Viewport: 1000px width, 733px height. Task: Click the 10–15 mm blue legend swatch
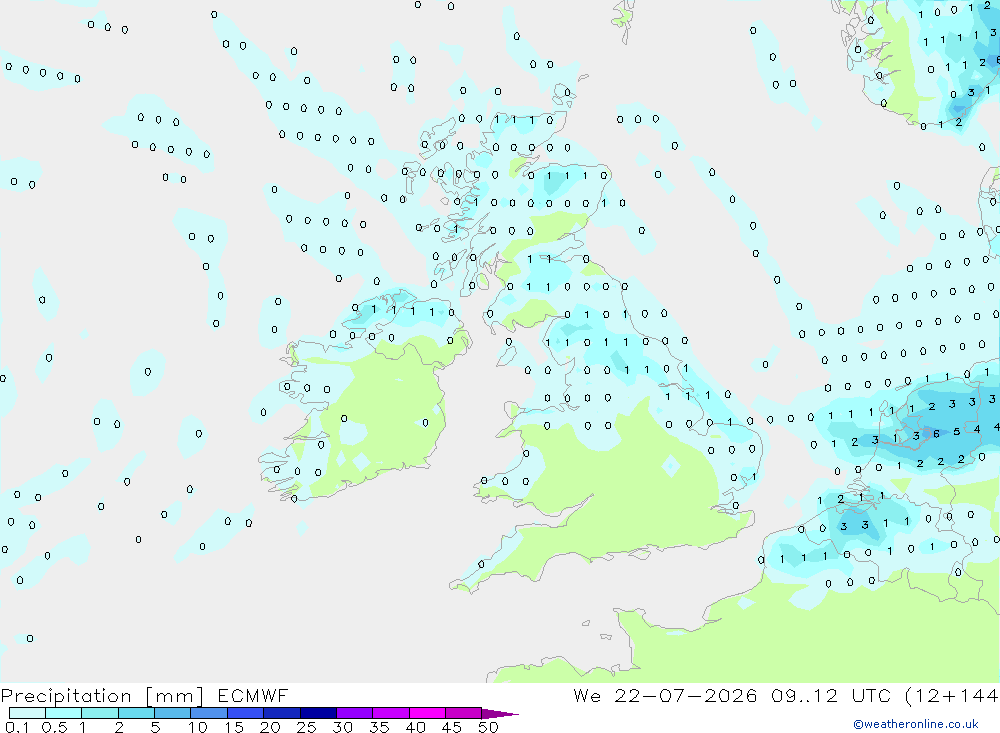tap(209, 713)
